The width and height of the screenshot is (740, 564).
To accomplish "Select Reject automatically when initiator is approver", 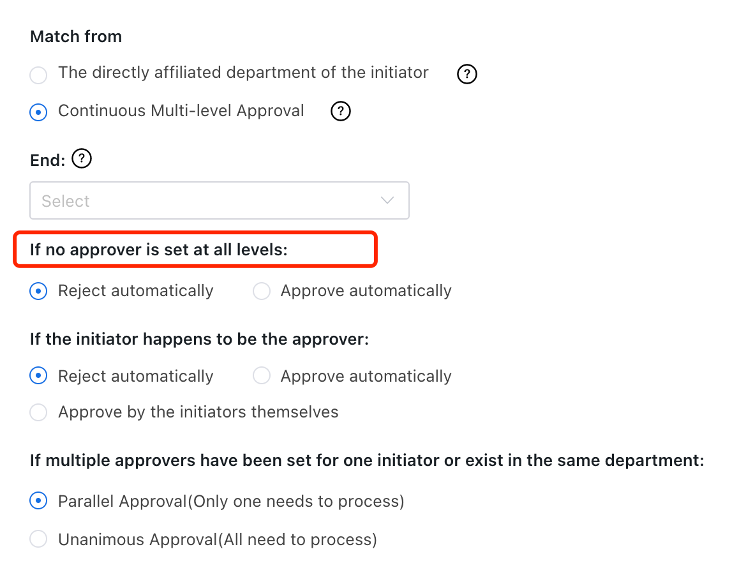I will point(38,377).
